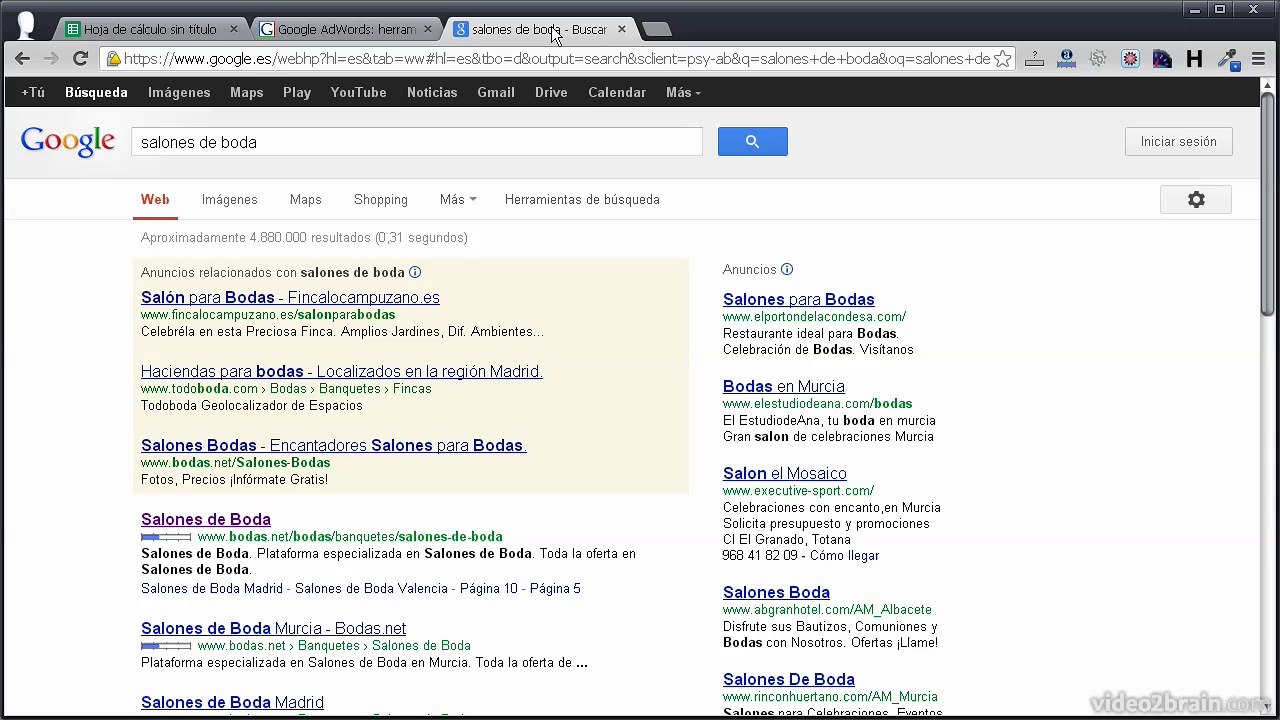Switch to Hoja de cálculo sin título tab
The height and width of the screenshot is (720, 1280).
tap(150, 29)
